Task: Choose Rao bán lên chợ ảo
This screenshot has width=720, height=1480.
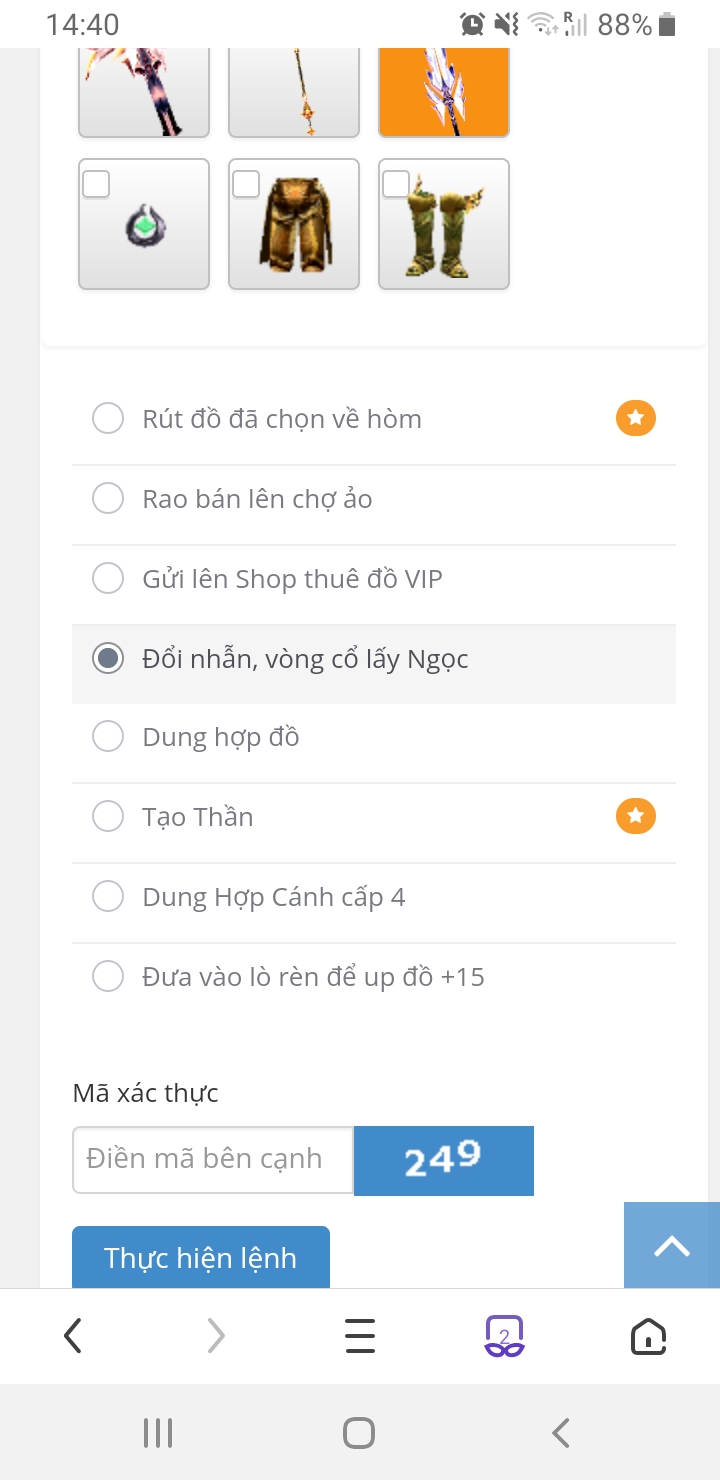Action: [108, 497]
